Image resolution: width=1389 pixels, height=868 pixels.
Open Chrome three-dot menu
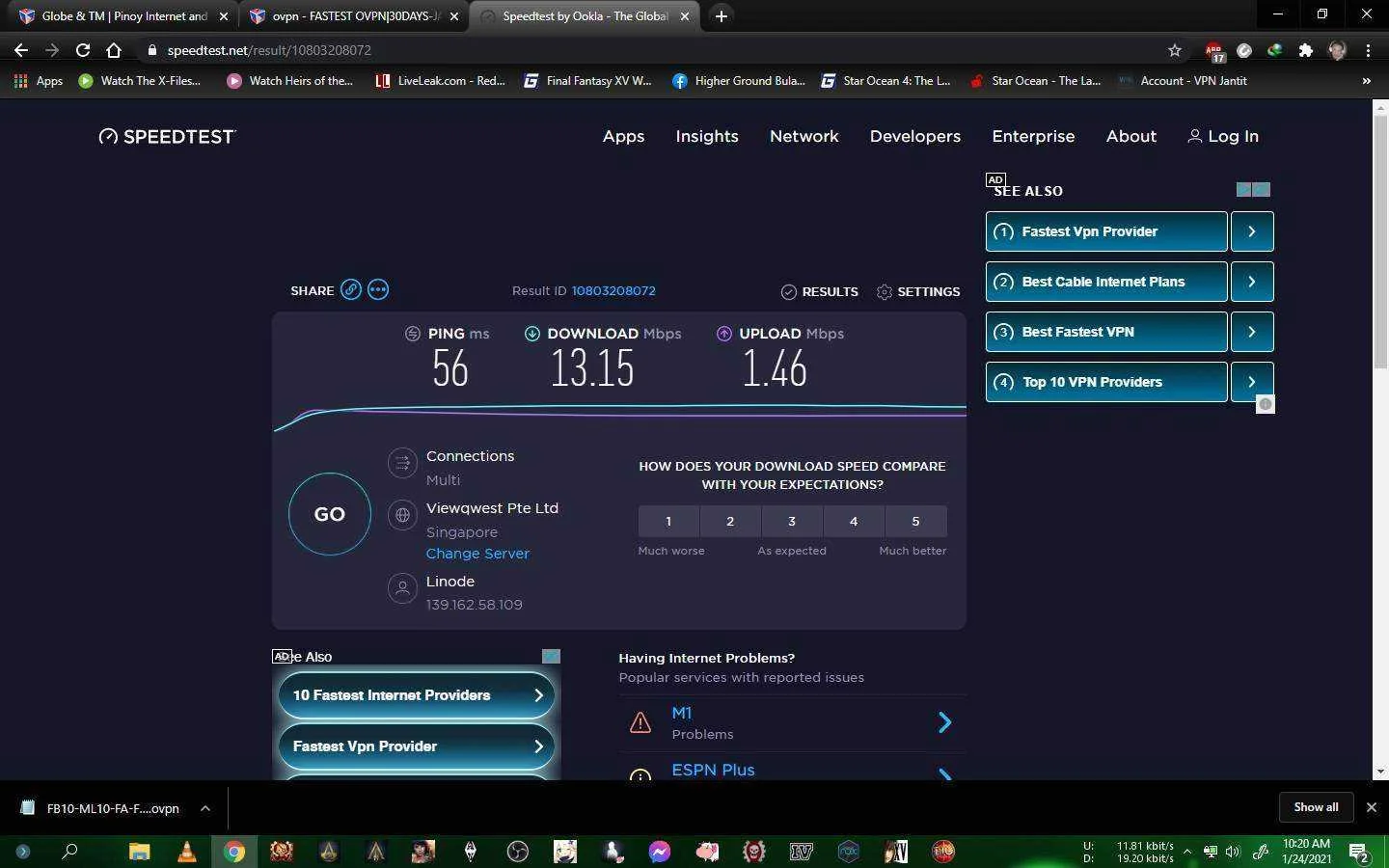[1368, 50]
